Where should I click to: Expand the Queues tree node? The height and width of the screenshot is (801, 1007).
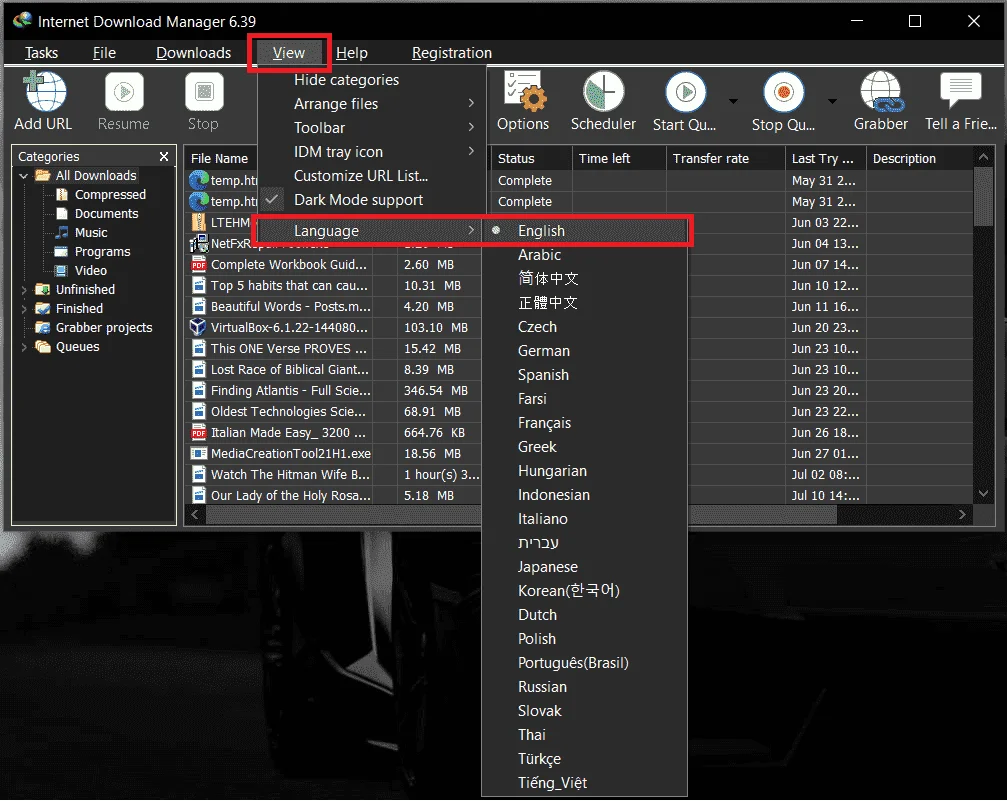pyautogui.click(x=24, y=347)
